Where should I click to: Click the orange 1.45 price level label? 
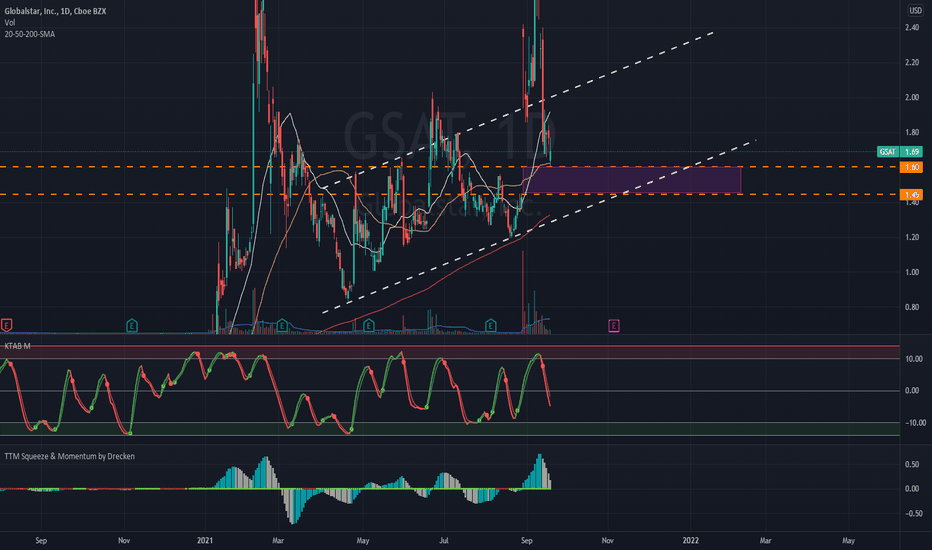point(912,194)
